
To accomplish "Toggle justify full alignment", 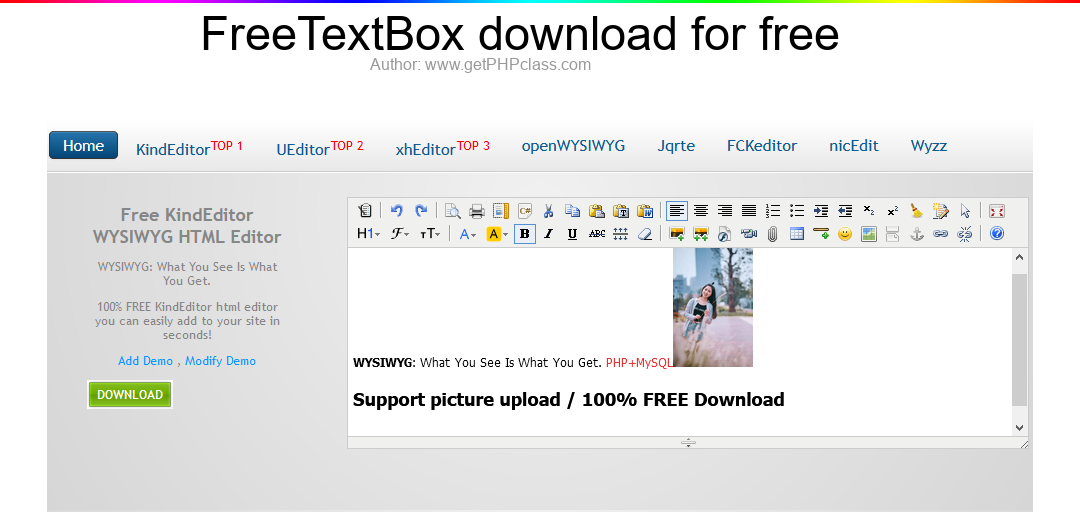I will coord(749,211).
